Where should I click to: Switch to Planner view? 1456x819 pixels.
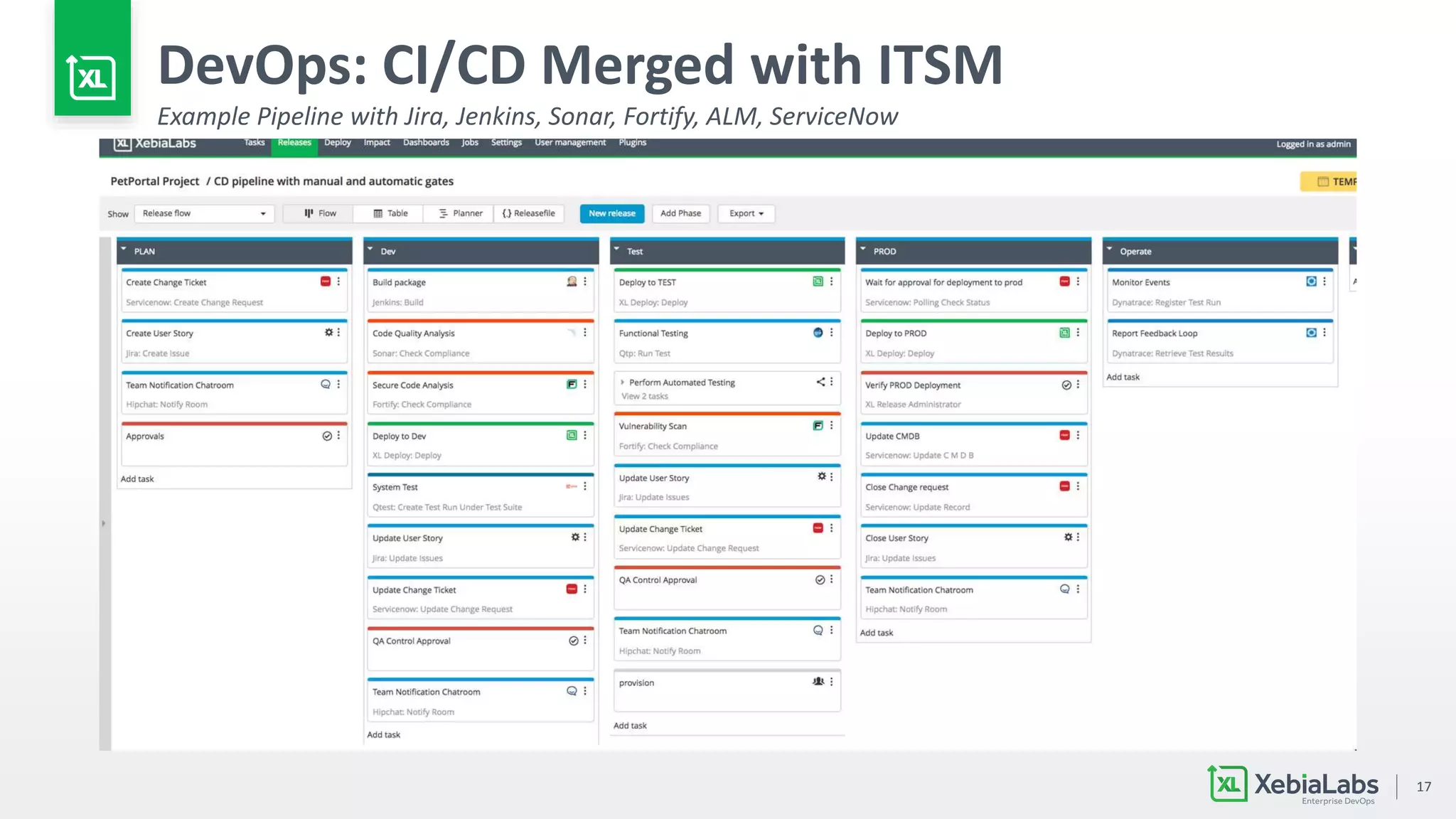coord(459,213)
